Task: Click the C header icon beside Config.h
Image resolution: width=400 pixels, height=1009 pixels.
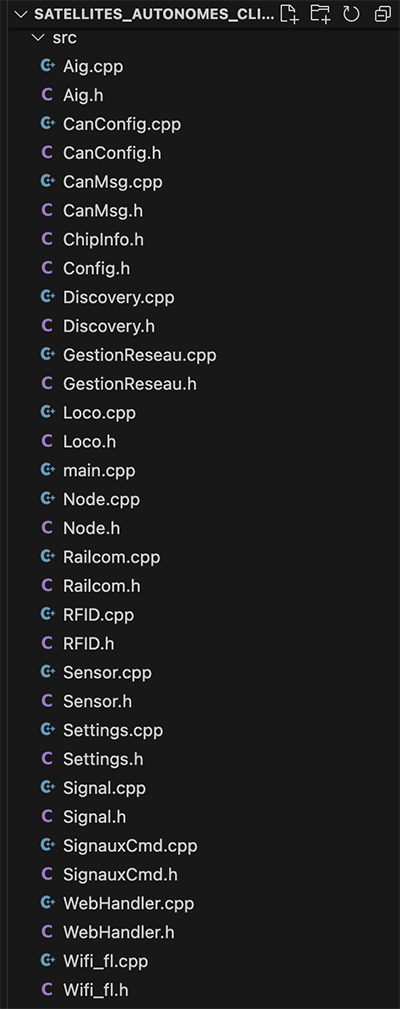Action: click(46, 267)
